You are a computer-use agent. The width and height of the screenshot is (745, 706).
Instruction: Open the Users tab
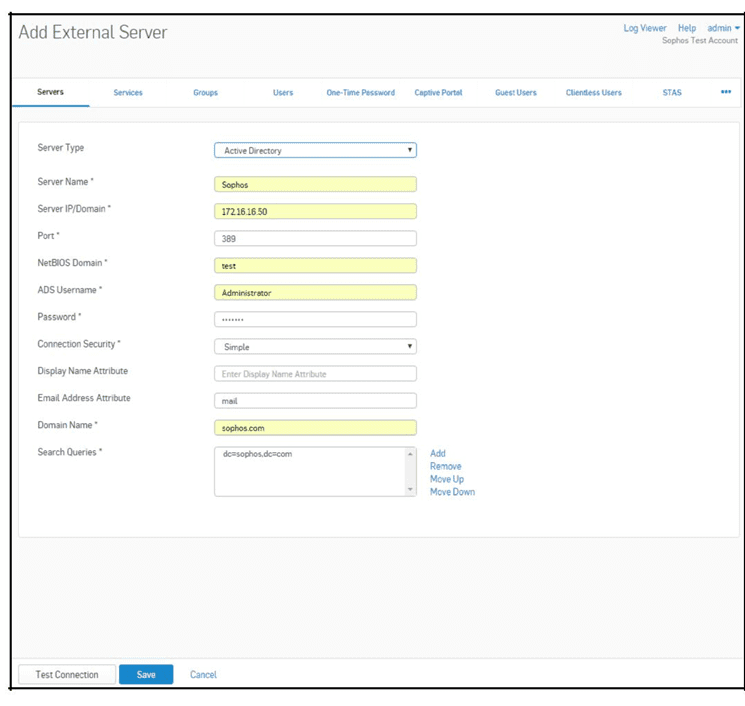283,92
